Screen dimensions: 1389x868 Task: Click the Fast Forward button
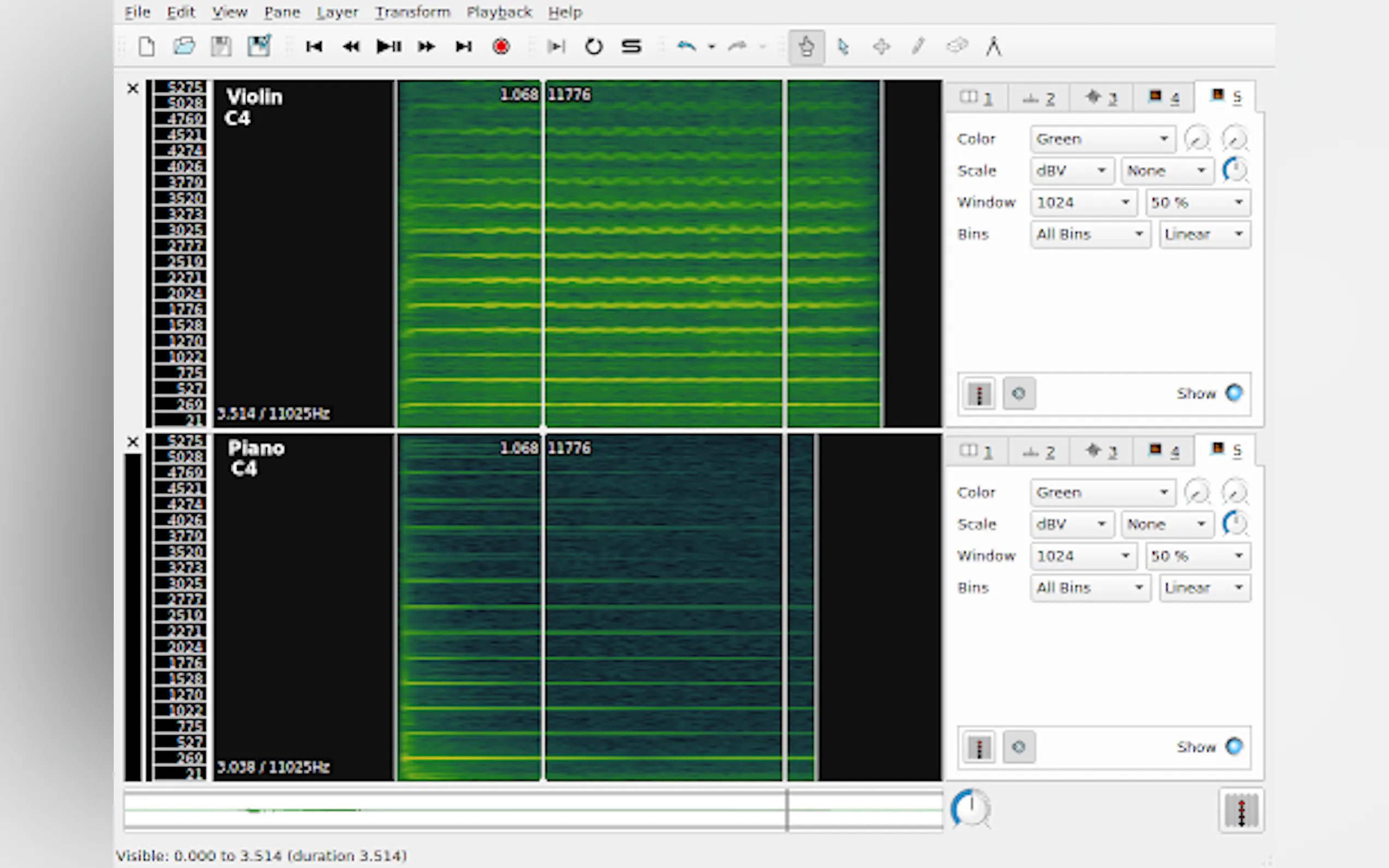click(x=426, y=46)
